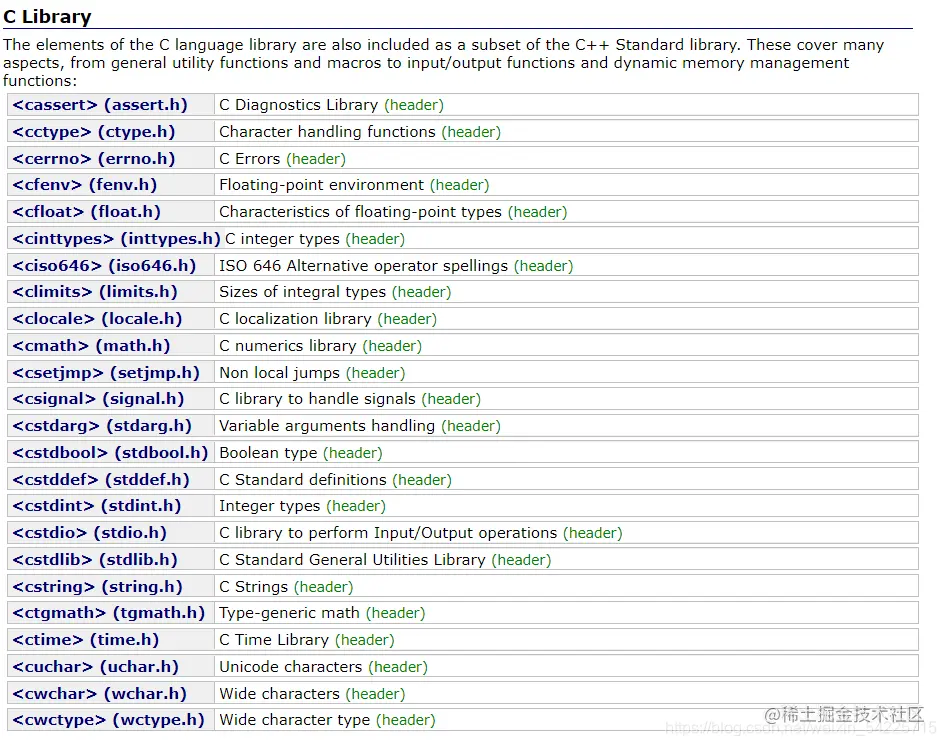Click the 'Non local jumps' description
Viewport: 946px width, 746px height.
279,373
